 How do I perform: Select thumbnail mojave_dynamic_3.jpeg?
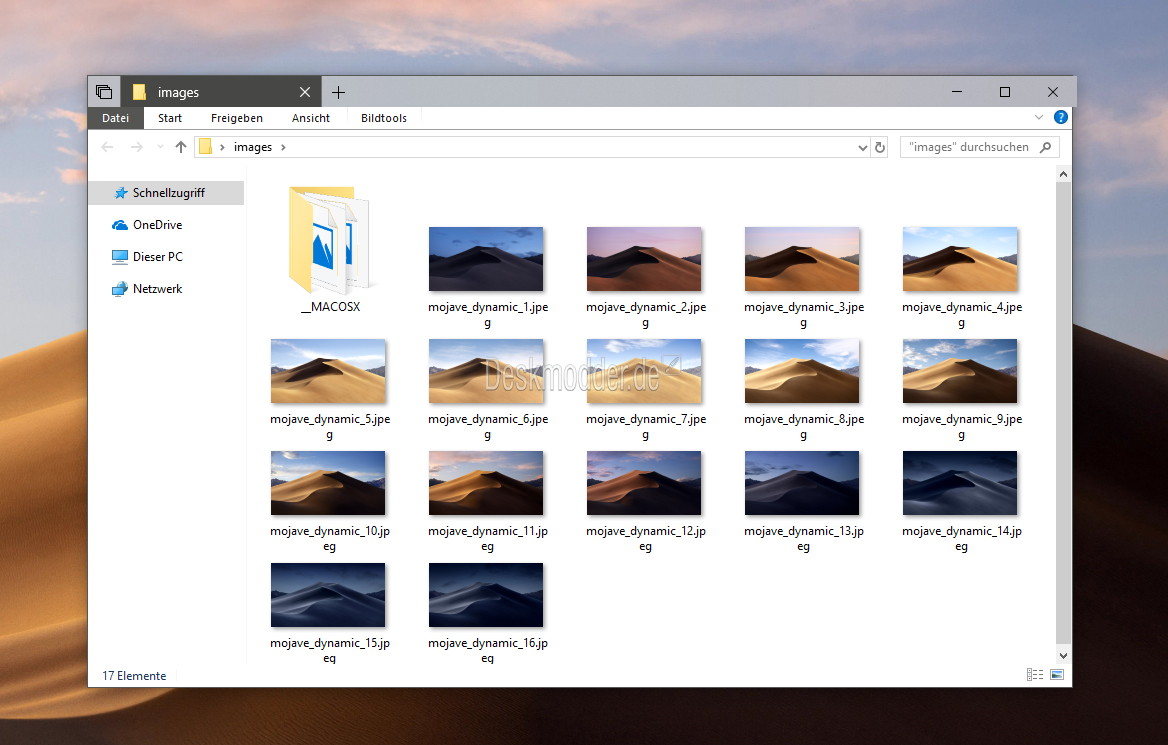(802, 259)
